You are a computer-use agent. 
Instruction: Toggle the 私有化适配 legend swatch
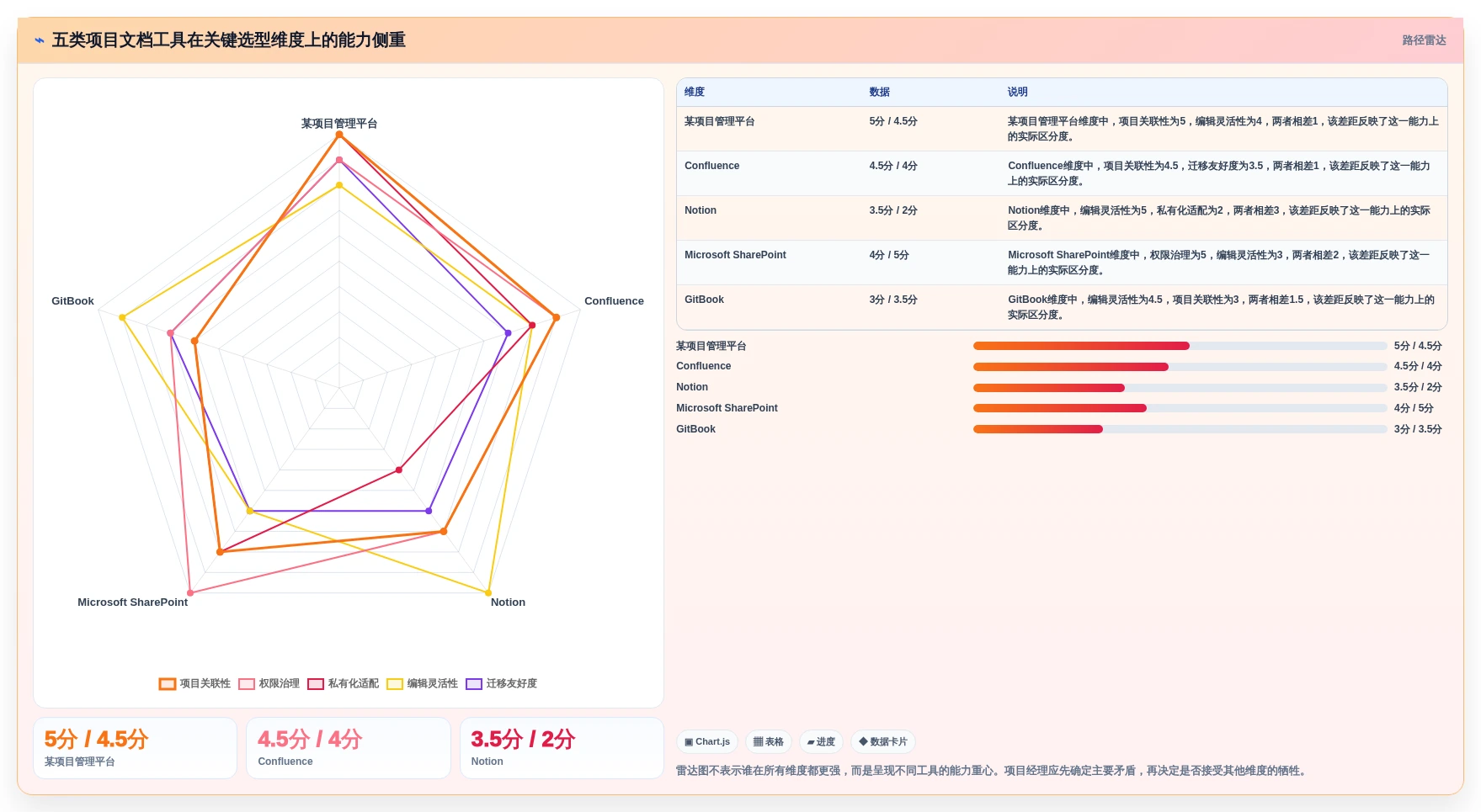[x=316, y=683]
